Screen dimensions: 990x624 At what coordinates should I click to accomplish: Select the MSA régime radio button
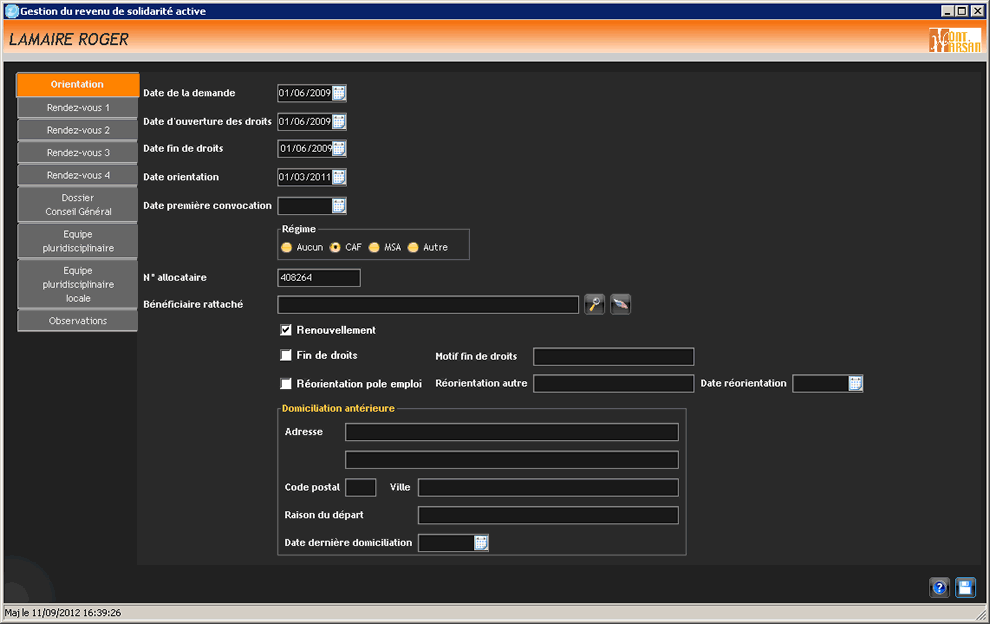[374, 247]
